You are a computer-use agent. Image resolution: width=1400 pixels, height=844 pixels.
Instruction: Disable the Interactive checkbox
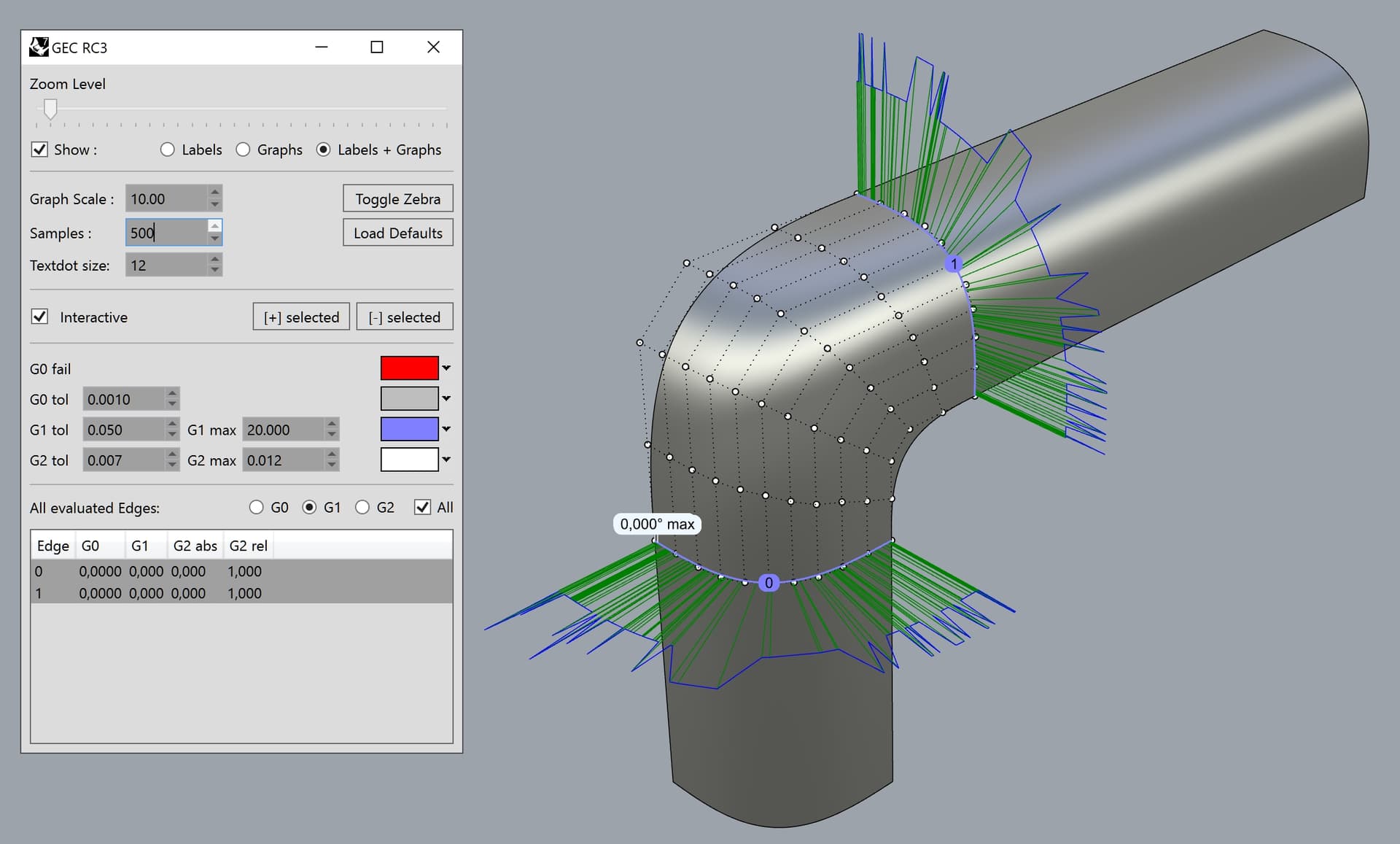point(39,317)
